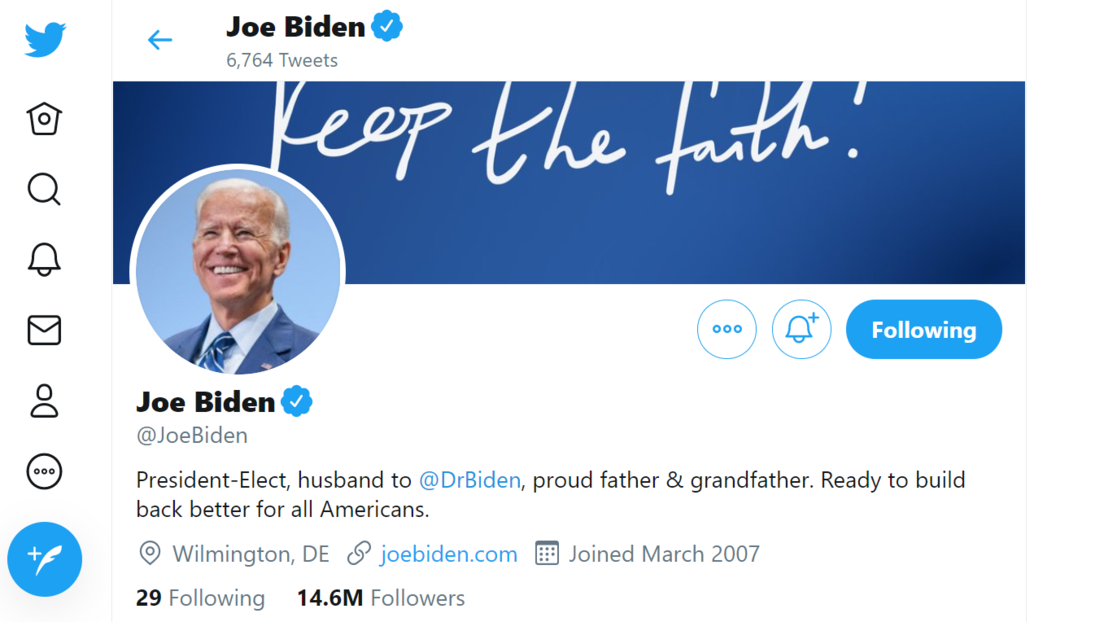Click the verified badge beside profile name
Screen dimensions: 1104x622
[296, 402]
